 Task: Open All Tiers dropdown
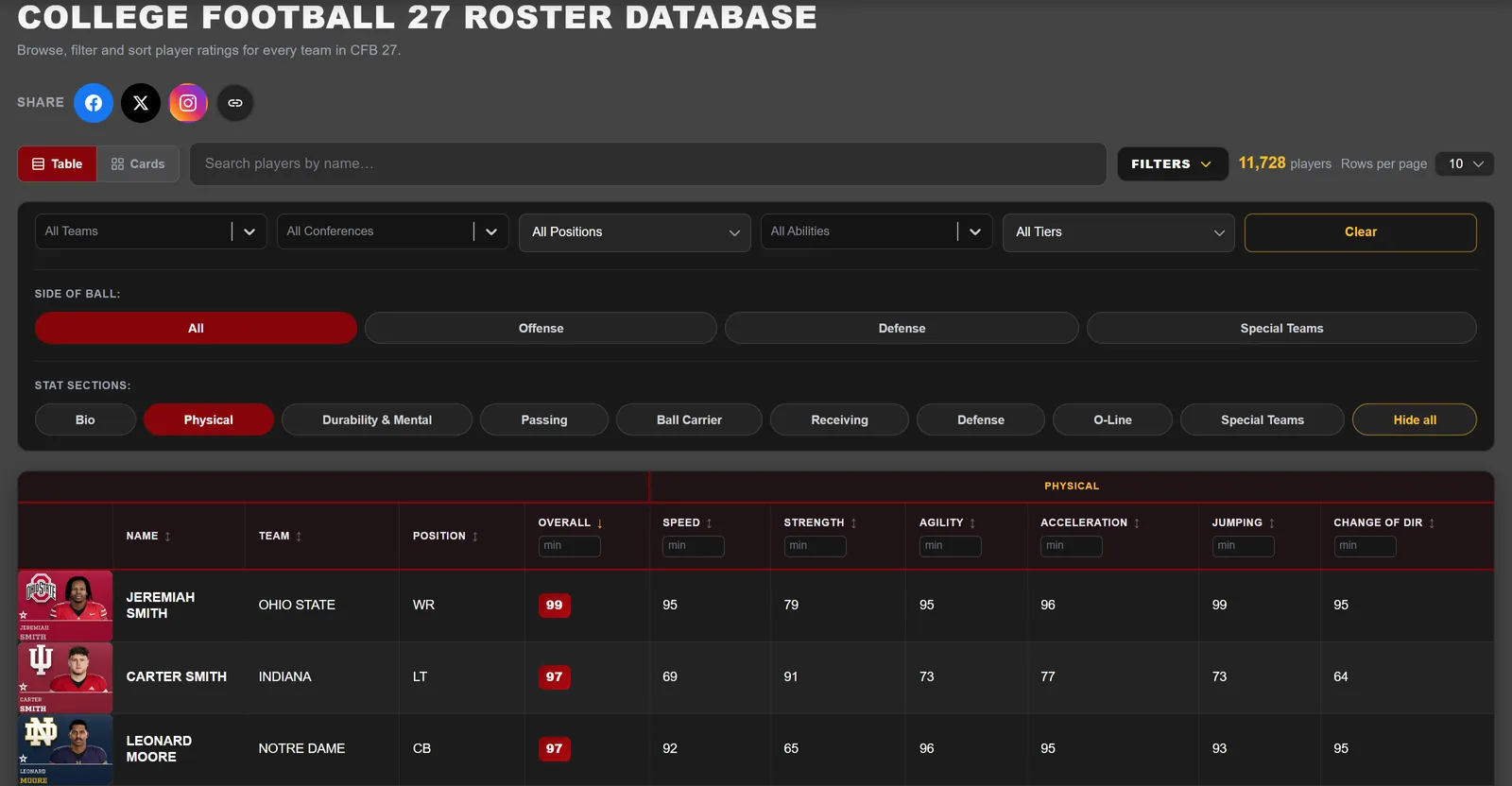(1119, 232)
